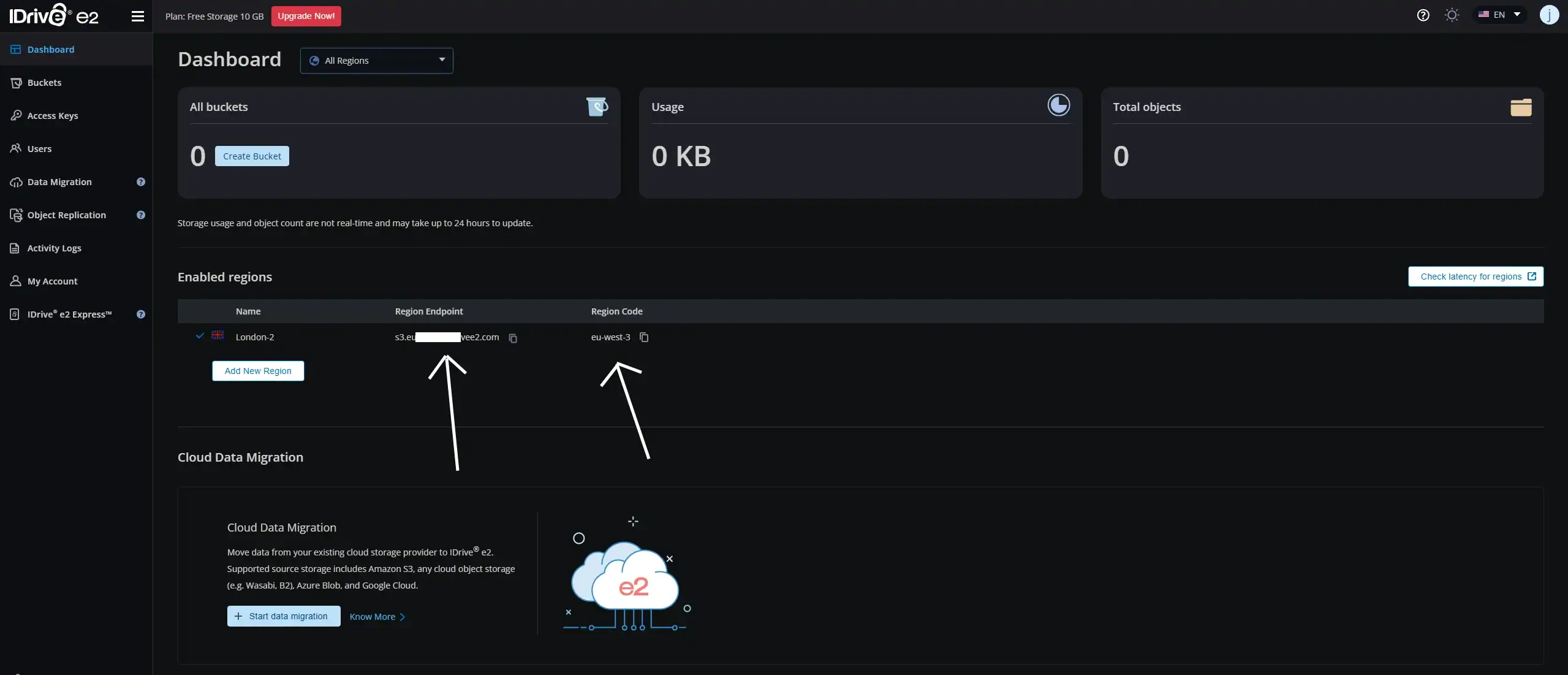Click the Add New Region button
1568x675 pixels.
pyautogui.click(x=258, y=371)
